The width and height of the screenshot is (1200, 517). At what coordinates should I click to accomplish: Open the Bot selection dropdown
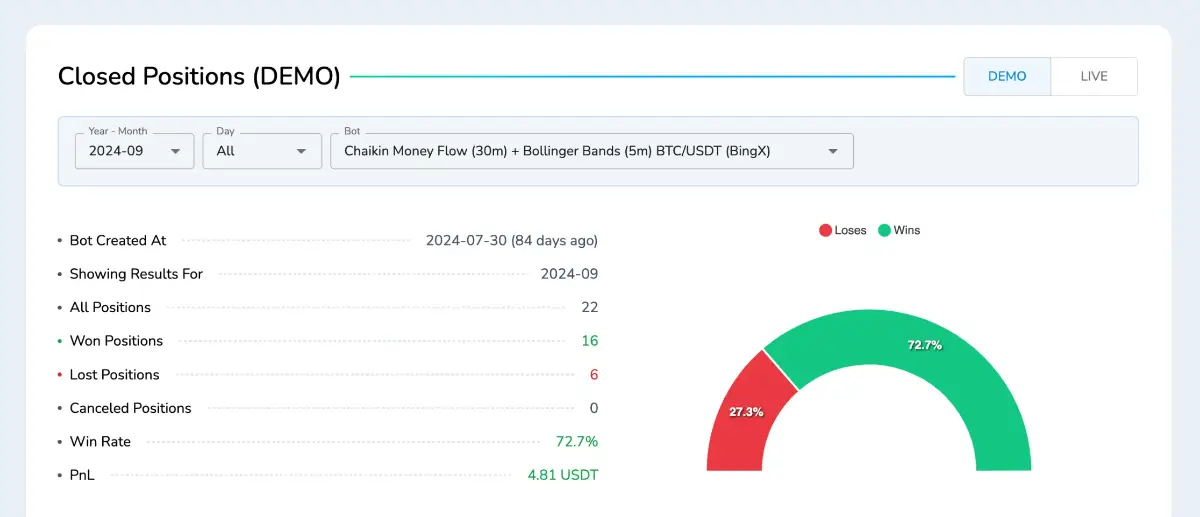point(591,151)
